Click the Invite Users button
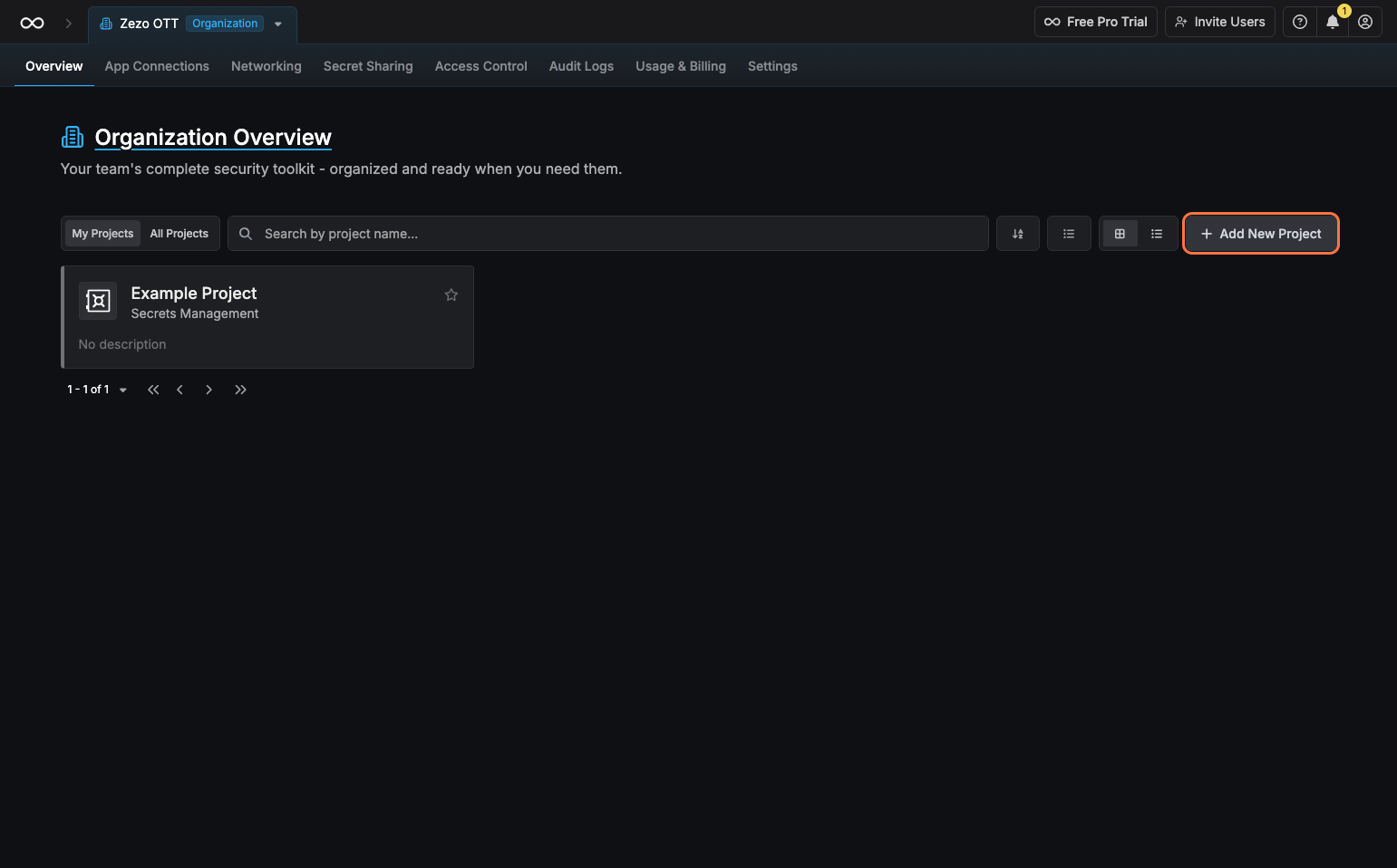The width and height of the screenshot is (1397, 868). (x=1219, y=23)
